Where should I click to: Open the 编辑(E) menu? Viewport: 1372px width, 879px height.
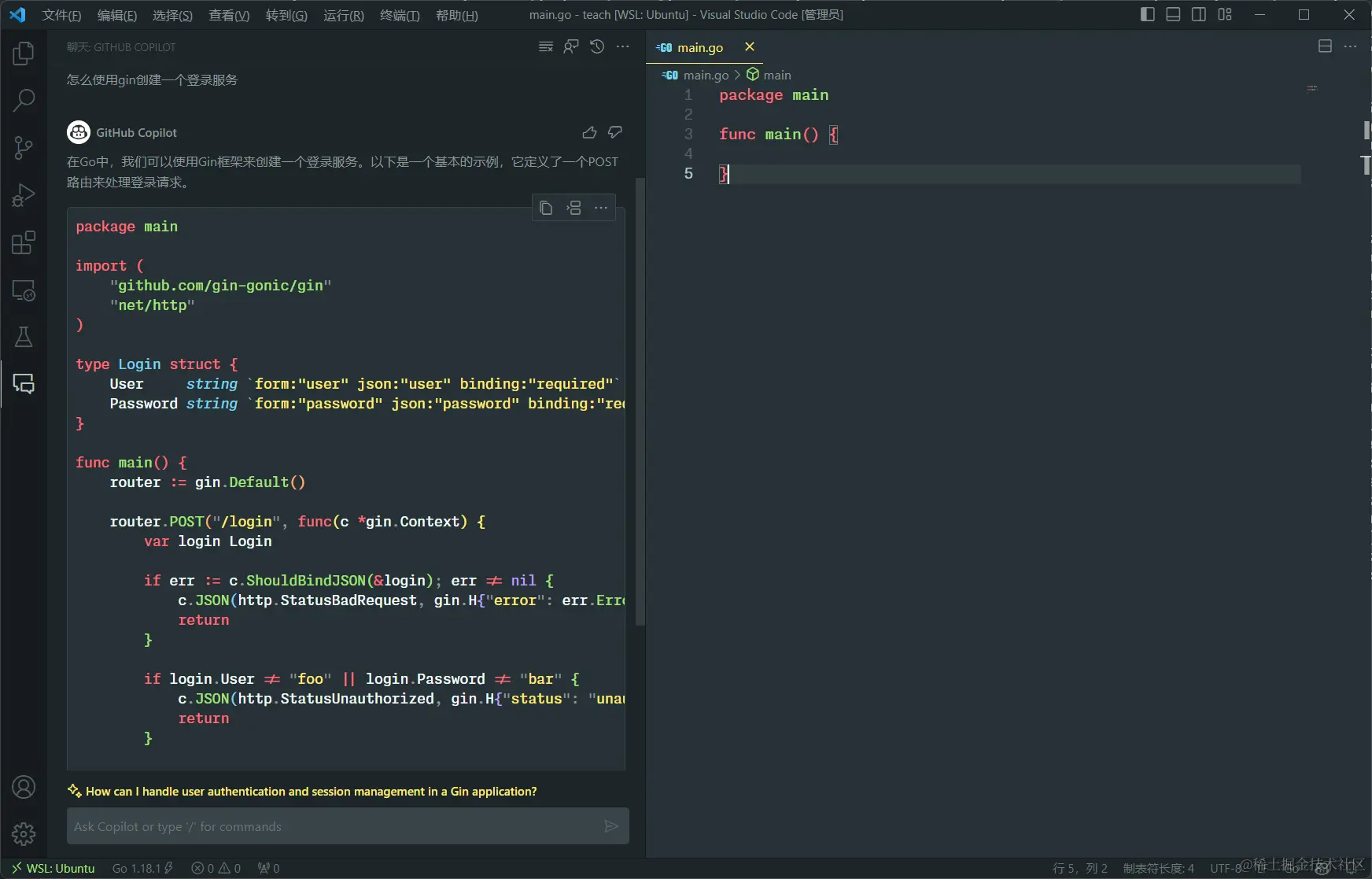[x=117, y=15]
